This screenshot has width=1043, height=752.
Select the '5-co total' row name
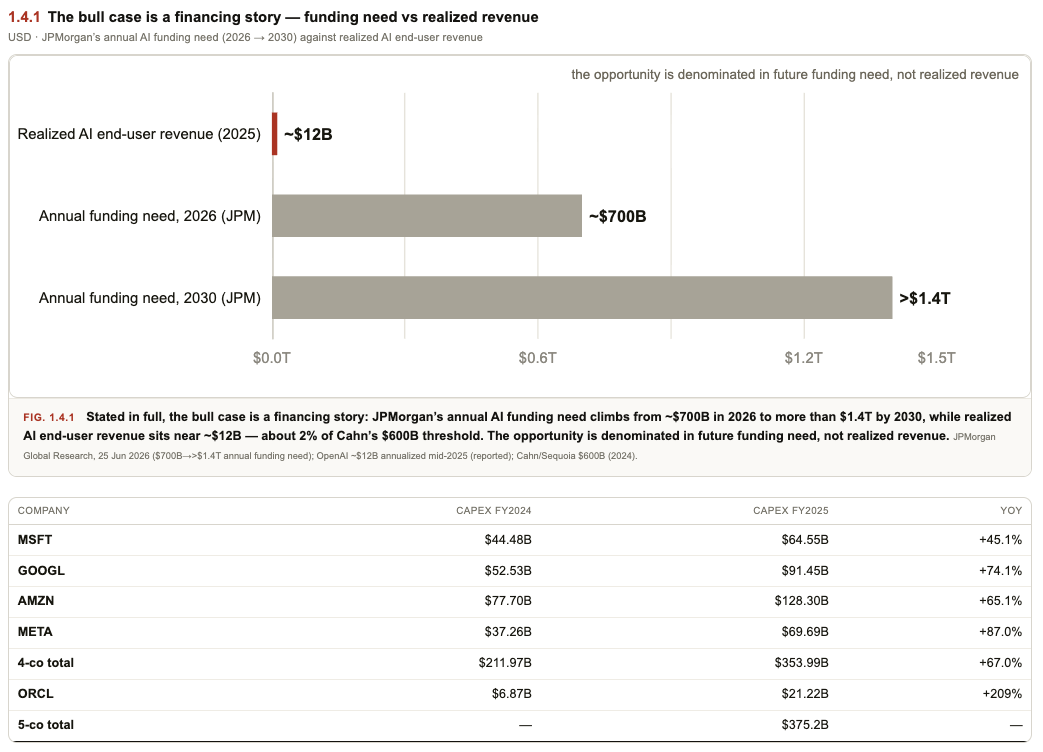46,725
